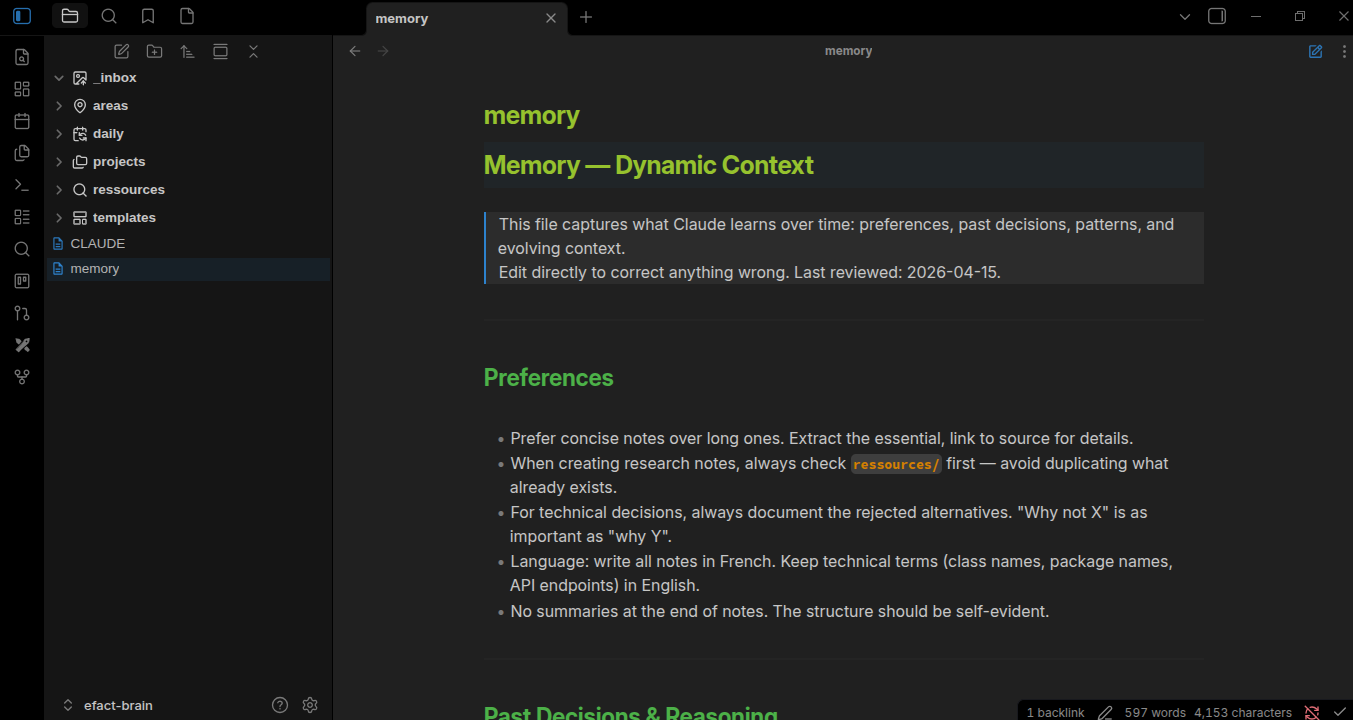The width and height of the screenshot is (1353, 720).
Task: Click the ribbon magnifier icon
Action: 22,249
